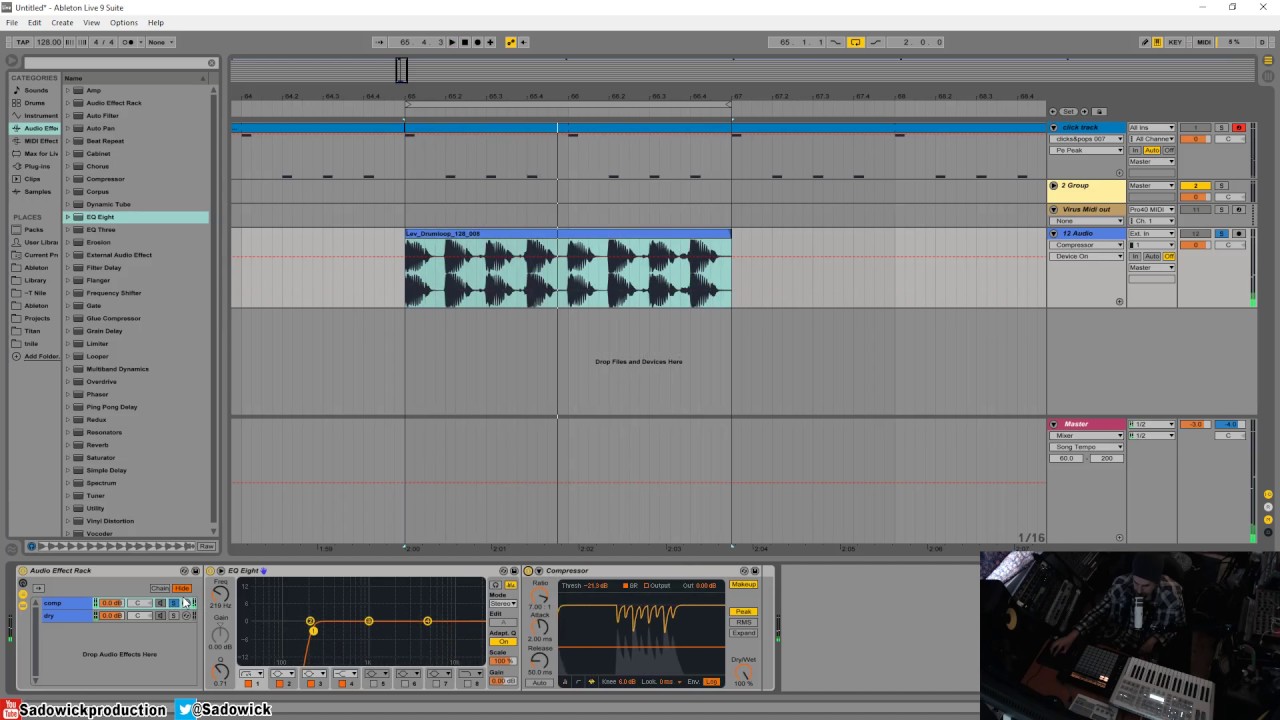The width and height of the screenshot is (1280, 720).
Task: Click Chain button in Audio Effect Rack
Action: tap(160, 588)
